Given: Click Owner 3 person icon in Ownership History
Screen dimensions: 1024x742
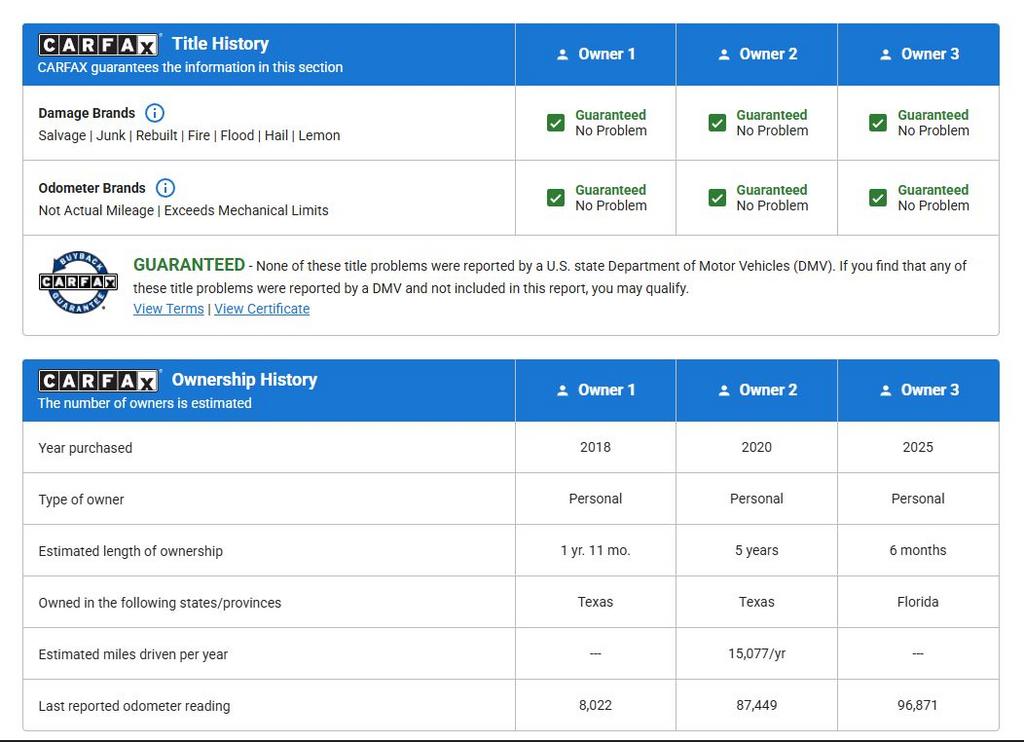Looking at the screenshot, I should [886, 391].
